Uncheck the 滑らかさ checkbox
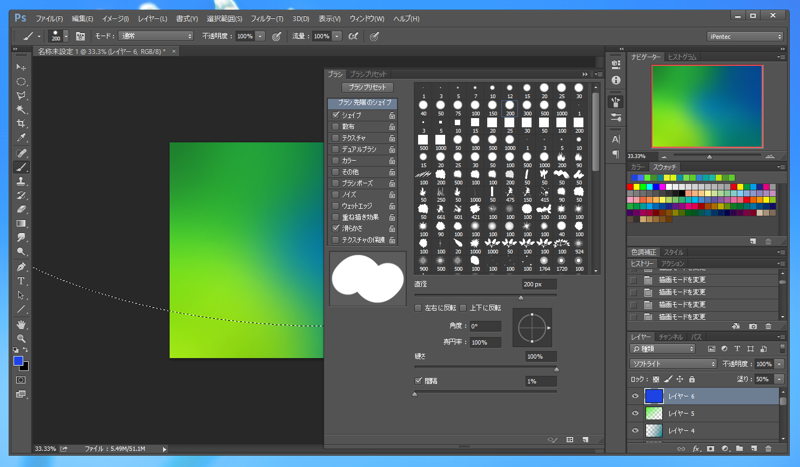This screenshot has height=467, width=800. pos(336,228)
